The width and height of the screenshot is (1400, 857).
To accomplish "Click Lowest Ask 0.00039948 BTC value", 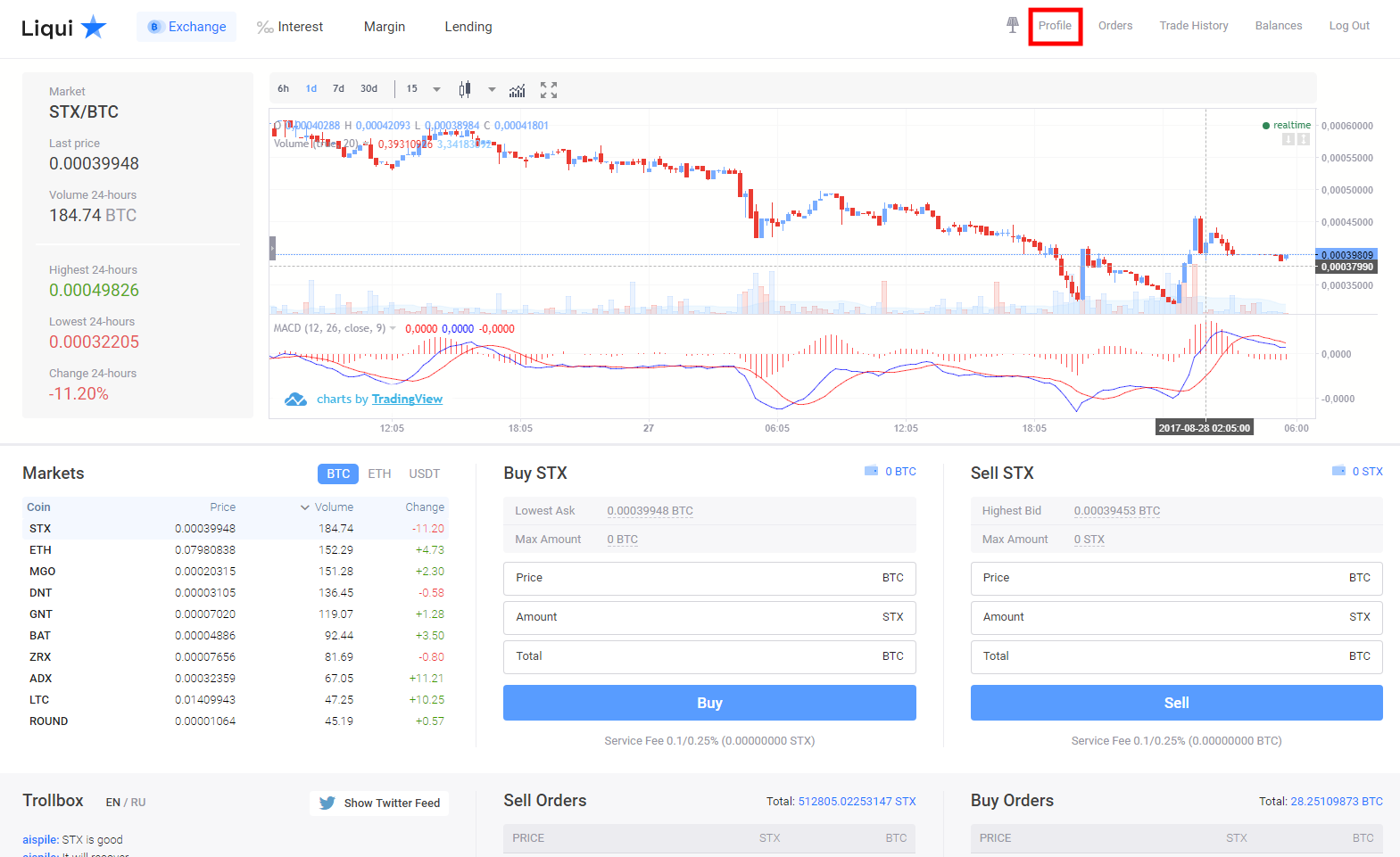I will pyautogui.click(x=650, y=511).
